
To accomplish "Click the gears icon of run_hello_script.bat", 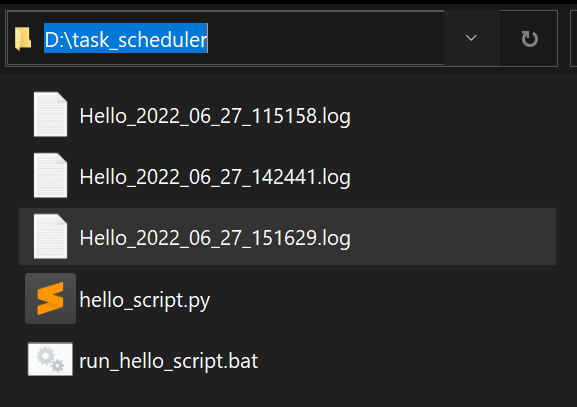I will (x=50, y=359).
